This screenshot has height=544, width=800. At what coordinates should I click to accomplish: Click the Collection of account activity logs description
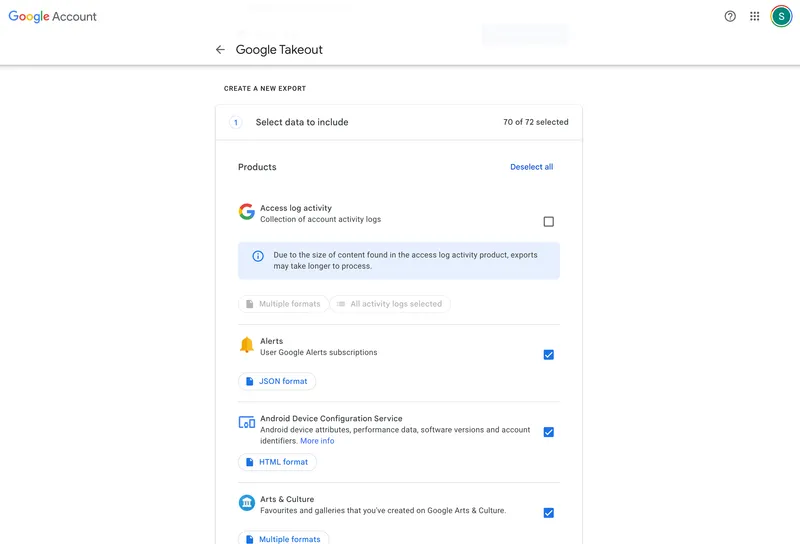tap(320, 219)
